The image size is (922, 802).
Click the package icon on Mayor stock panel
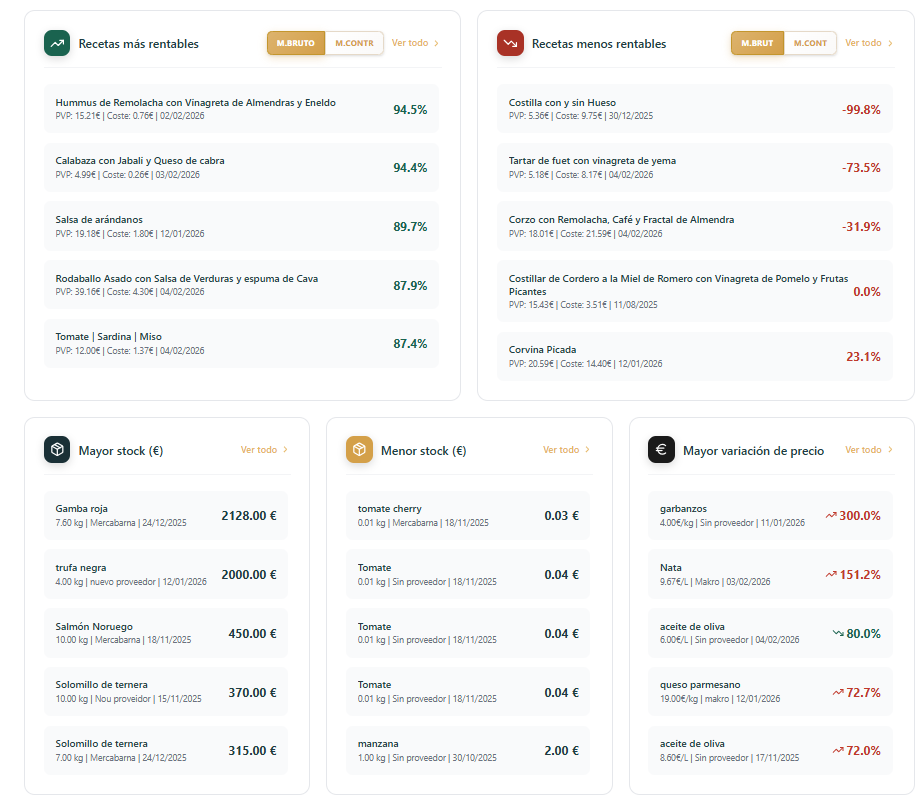click(x=55, y=450)
